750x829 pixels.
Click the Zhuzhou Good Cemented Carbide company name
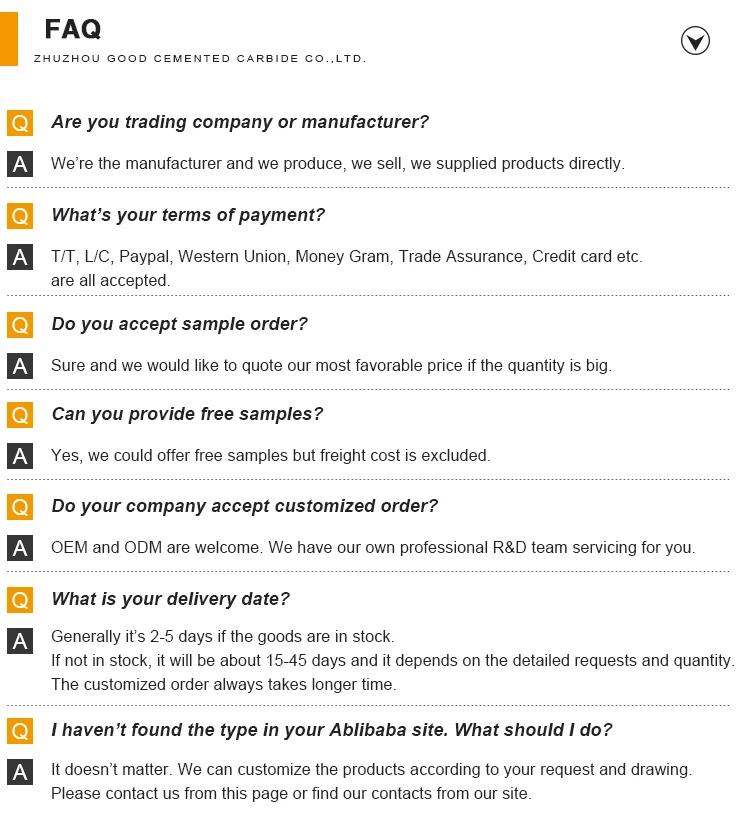click(x=200, y=59)
